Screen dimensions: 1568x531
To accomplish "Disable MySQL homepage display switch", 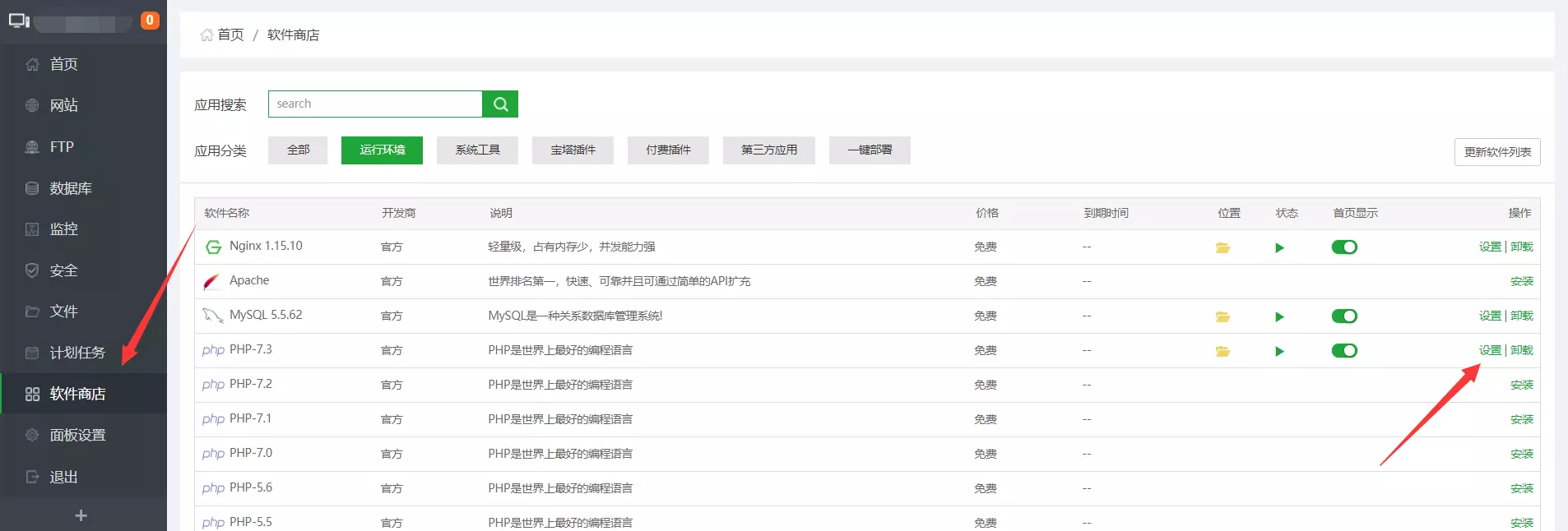I will click(1344, 316).
